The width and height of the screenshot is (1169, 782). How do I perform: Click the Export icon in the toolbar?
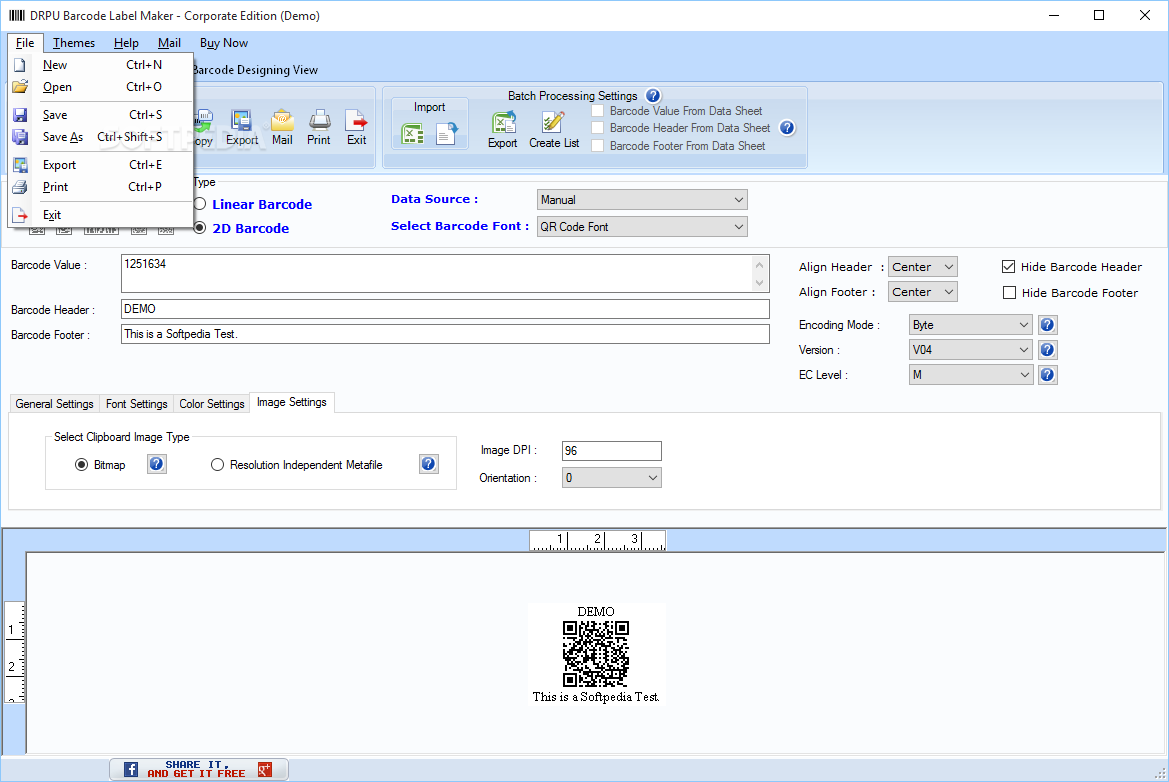(x=242, y=120)
